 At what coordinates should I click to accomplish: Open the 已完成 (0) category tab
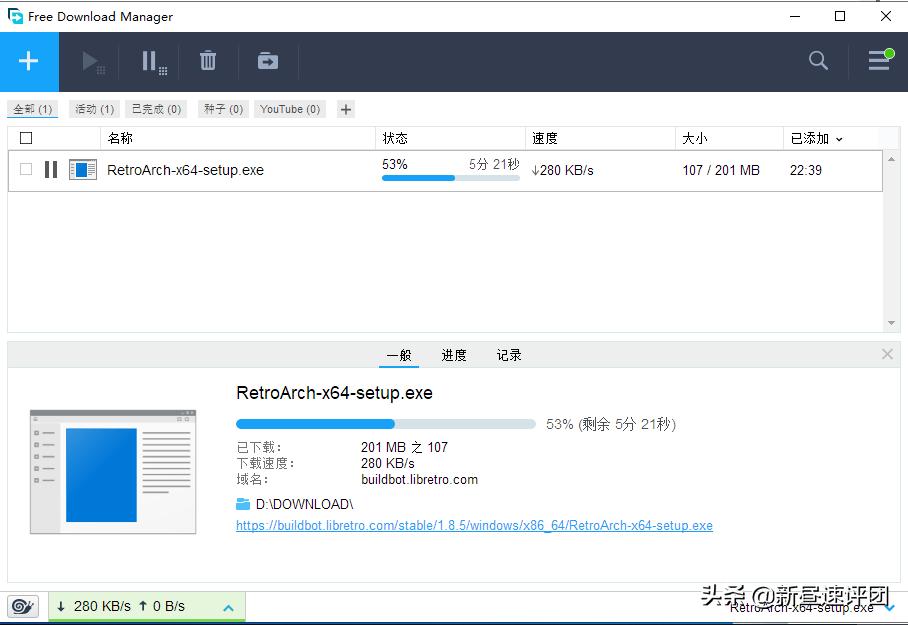(x=156, y=109)
